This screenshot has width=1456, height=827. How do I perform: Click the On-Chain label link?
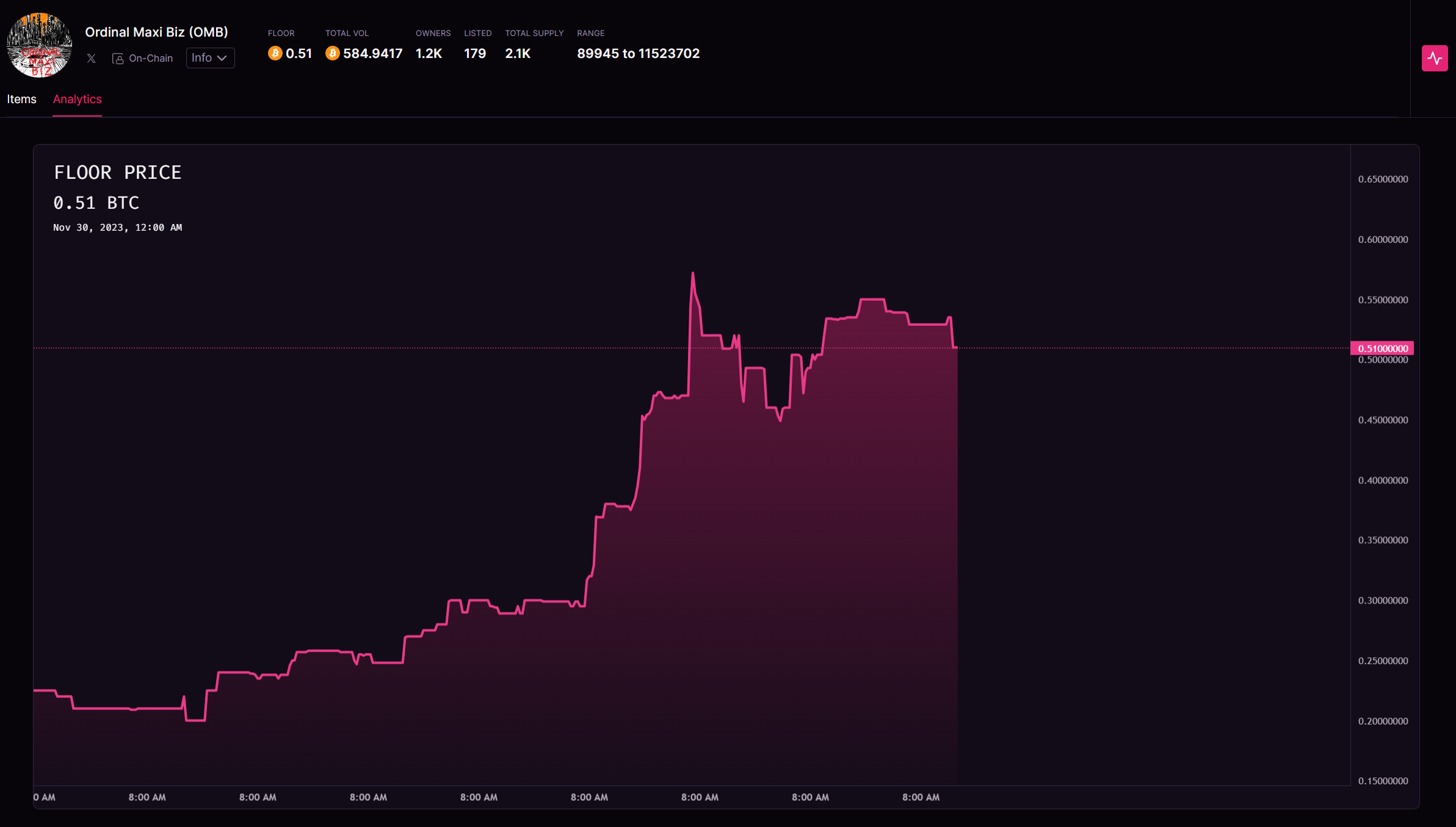click(x=151, y=59)
